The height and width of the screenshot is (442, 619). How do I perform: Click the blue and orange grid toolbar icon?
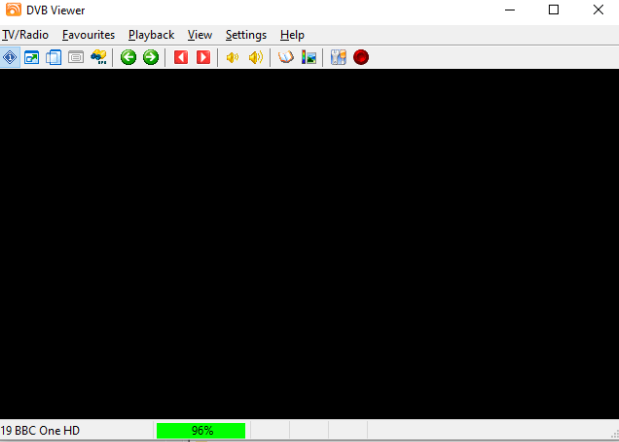click(338, 57)
